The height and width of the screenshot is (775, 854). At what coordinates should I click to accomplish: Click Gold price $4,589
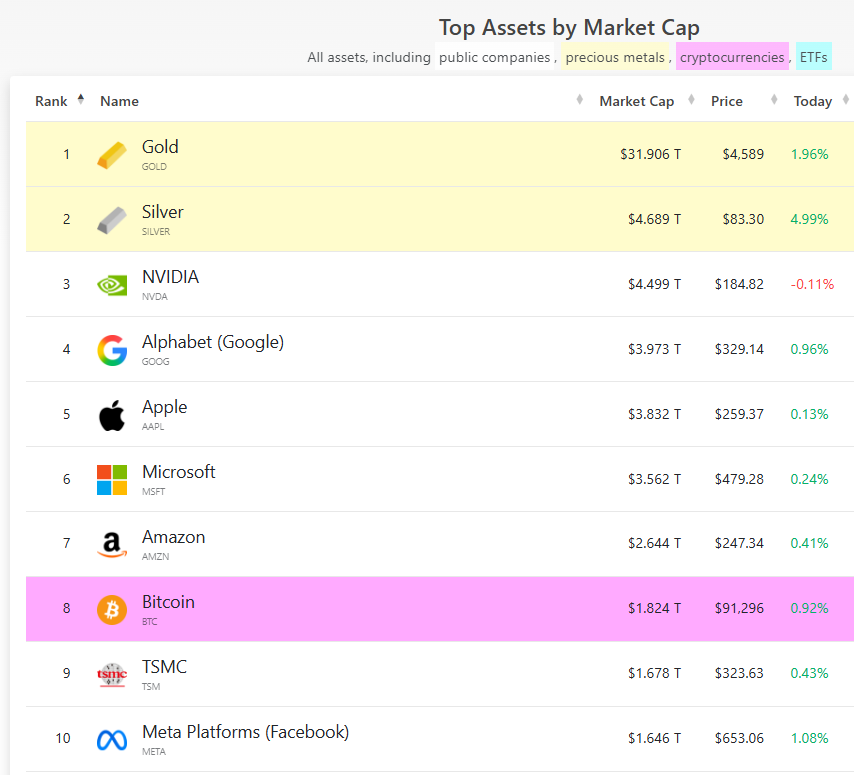743,154
